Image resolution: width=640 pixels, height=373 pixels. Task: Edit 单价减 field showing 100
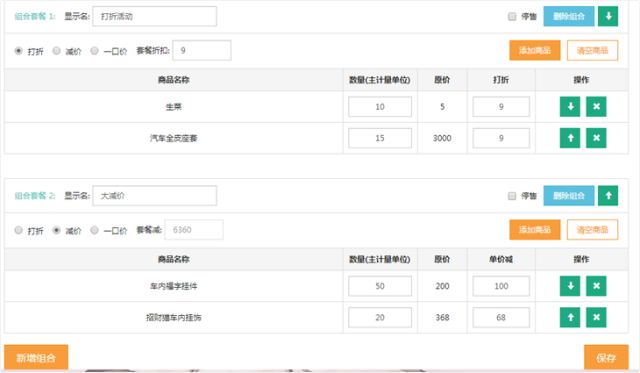[501, 286]
